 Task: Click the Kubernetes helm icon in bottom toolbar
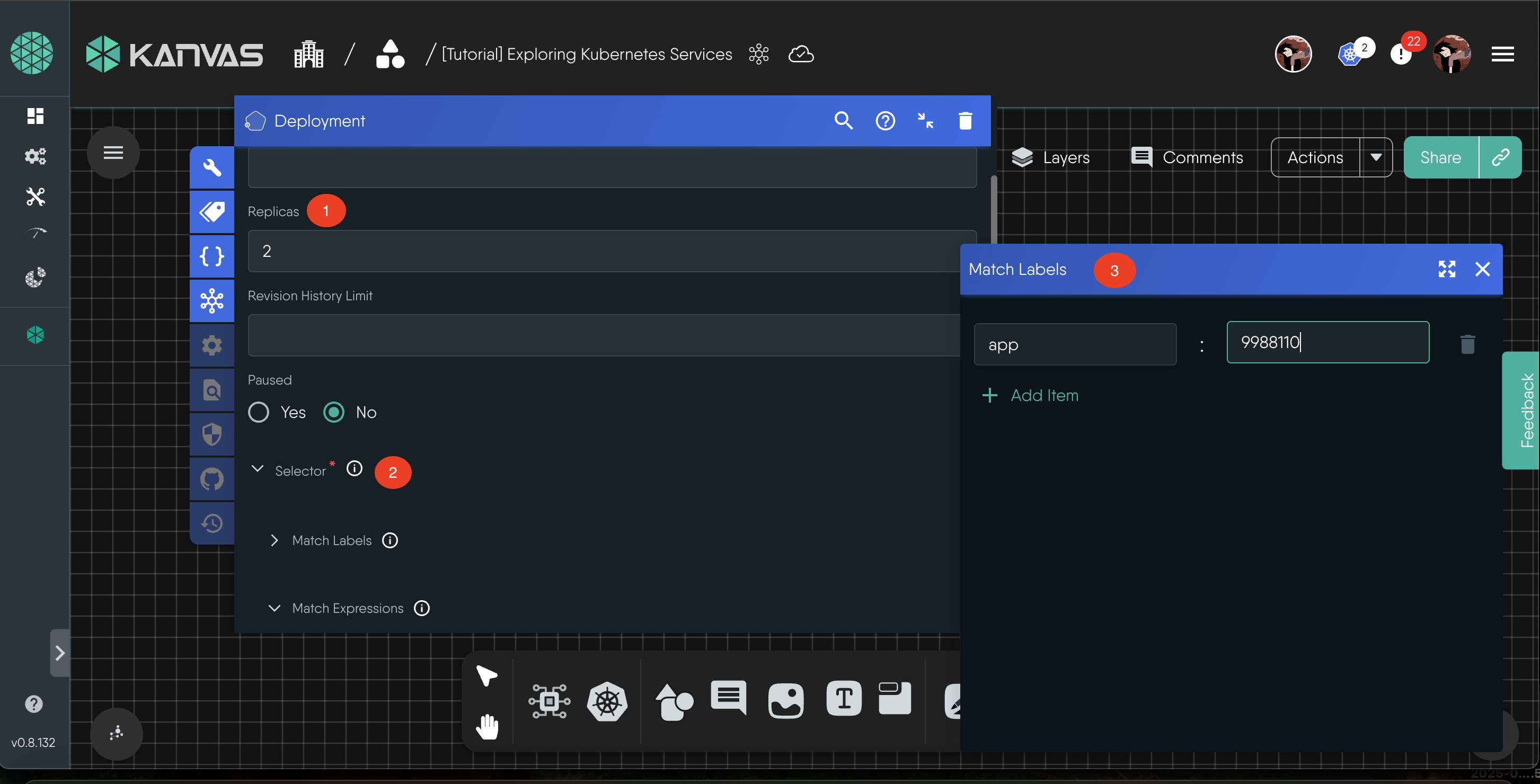point(607,701)
